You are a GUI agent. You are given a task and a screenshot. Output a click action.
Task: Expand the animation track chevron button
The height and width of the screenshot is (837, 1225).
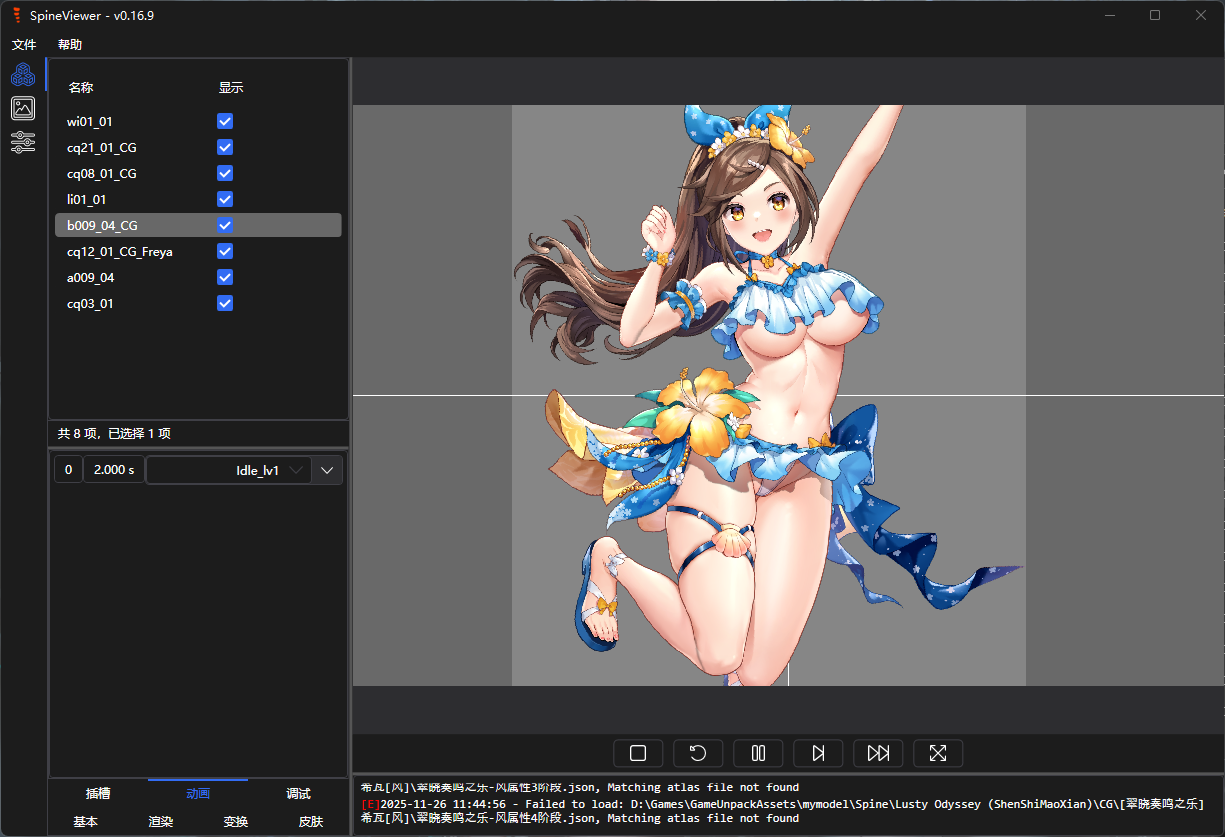tap(327, 470)
